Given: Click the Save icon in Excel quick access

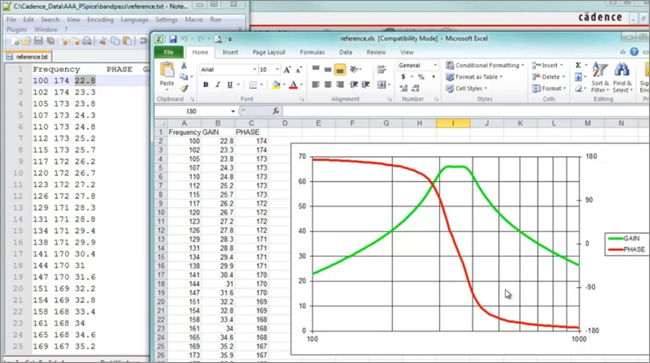Looking at the screenshot, I should (173, 39).
